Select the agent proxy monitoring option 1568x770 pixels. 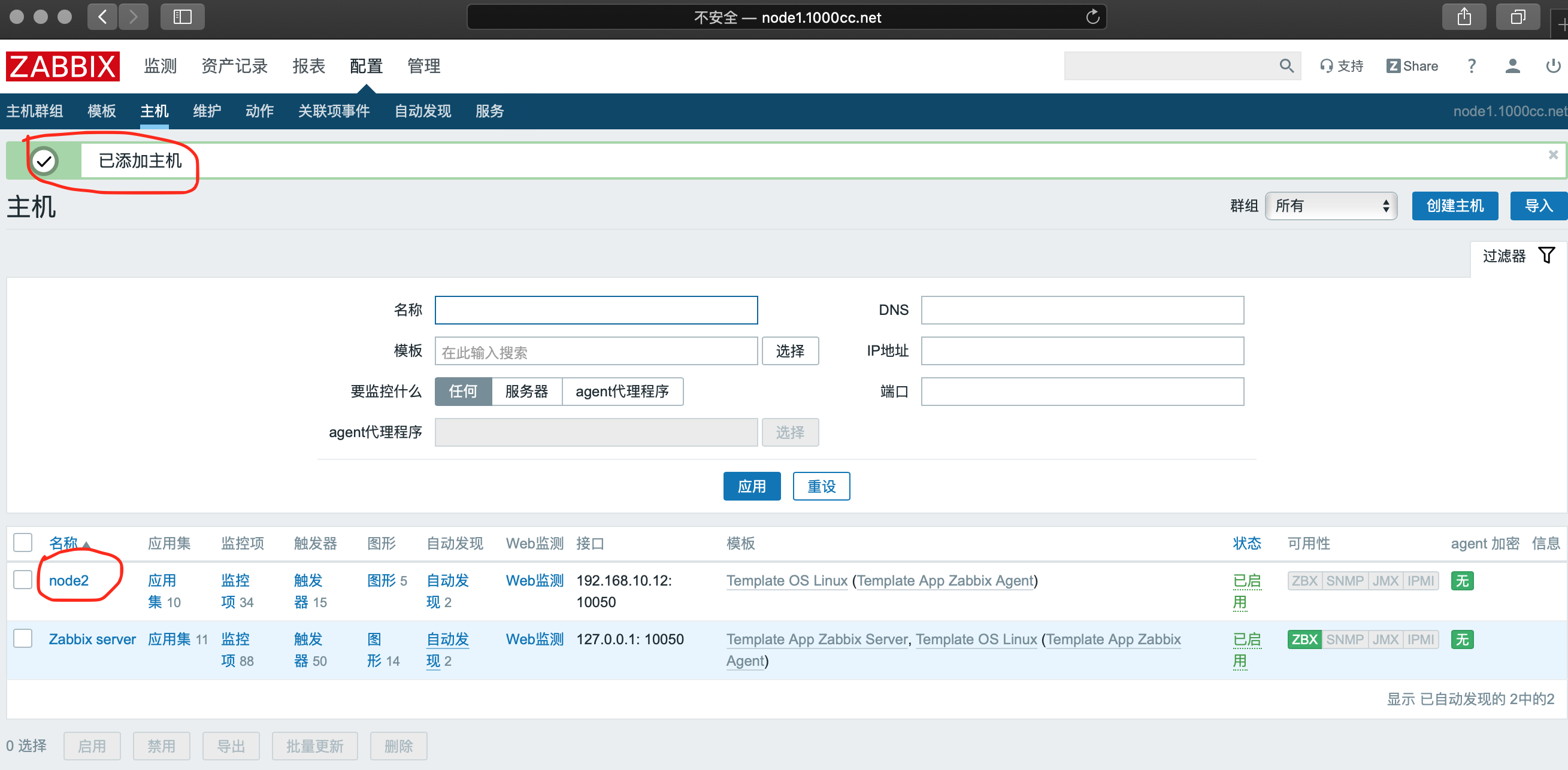click(622, 392)
